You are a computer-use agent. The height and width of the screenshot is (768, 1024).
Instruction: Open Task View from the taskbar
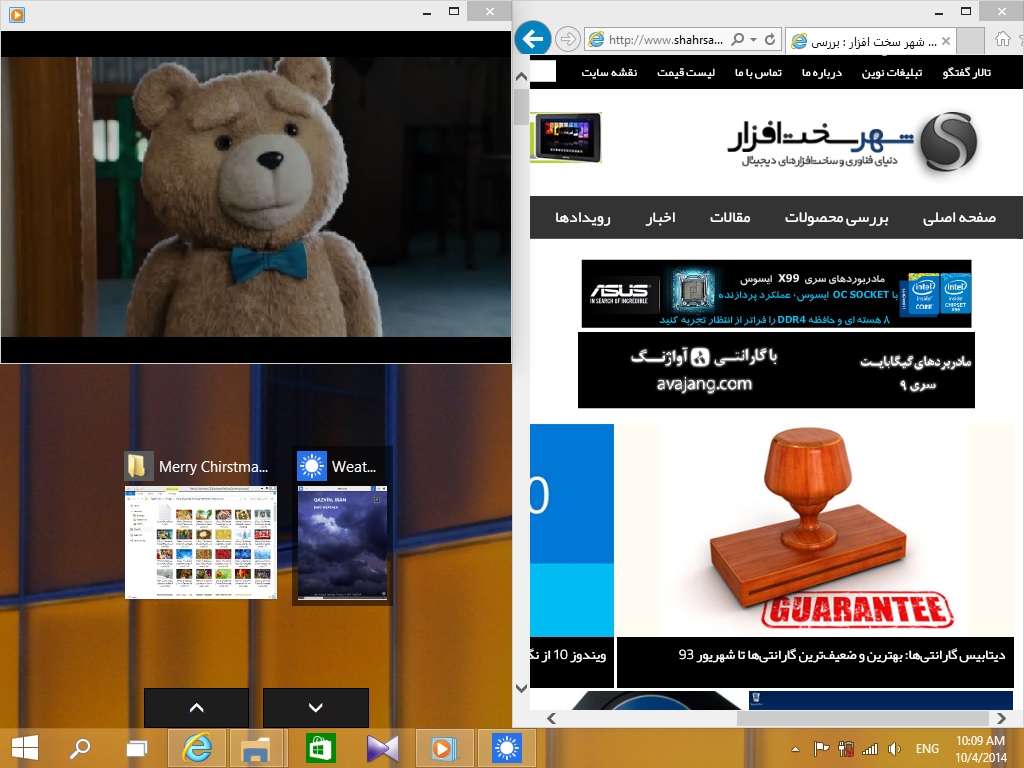[x=136, y=748]
